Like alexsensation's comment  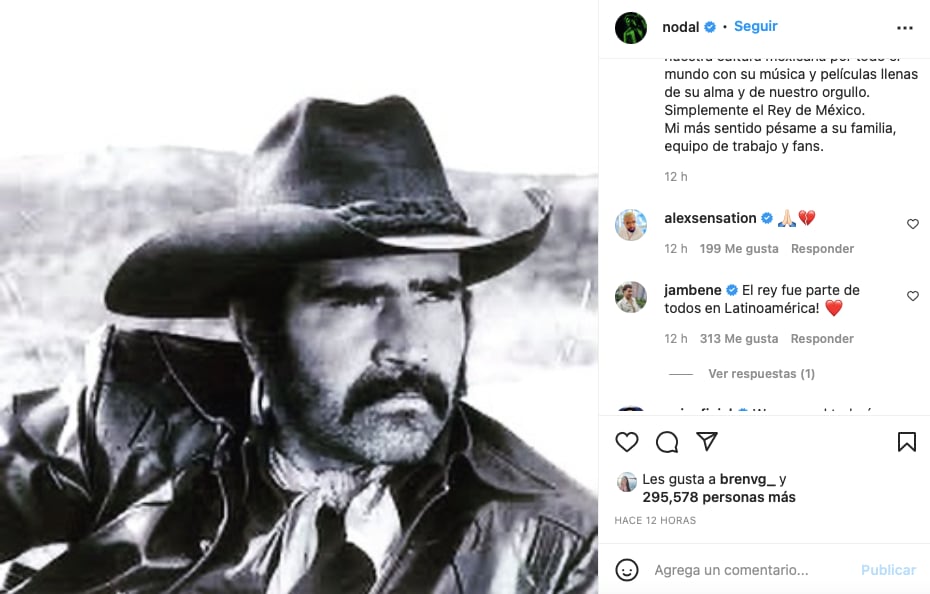click(912, 224)
